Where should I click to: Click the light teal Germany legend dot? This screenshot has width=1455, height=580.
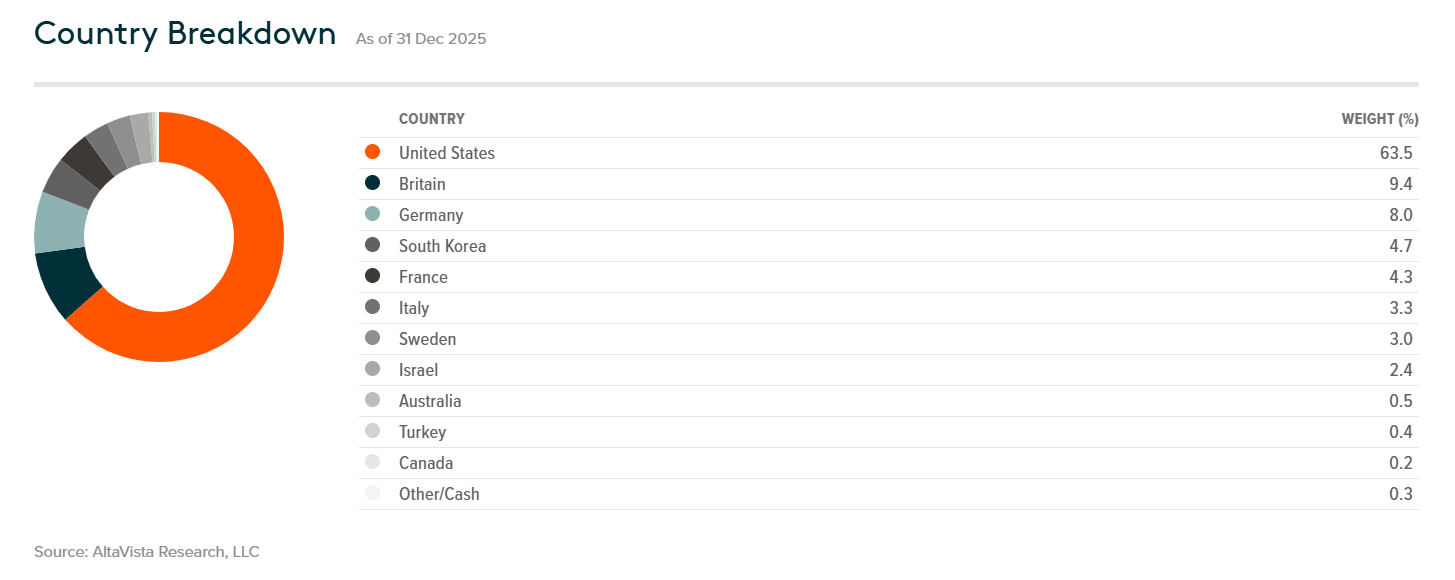373,215
